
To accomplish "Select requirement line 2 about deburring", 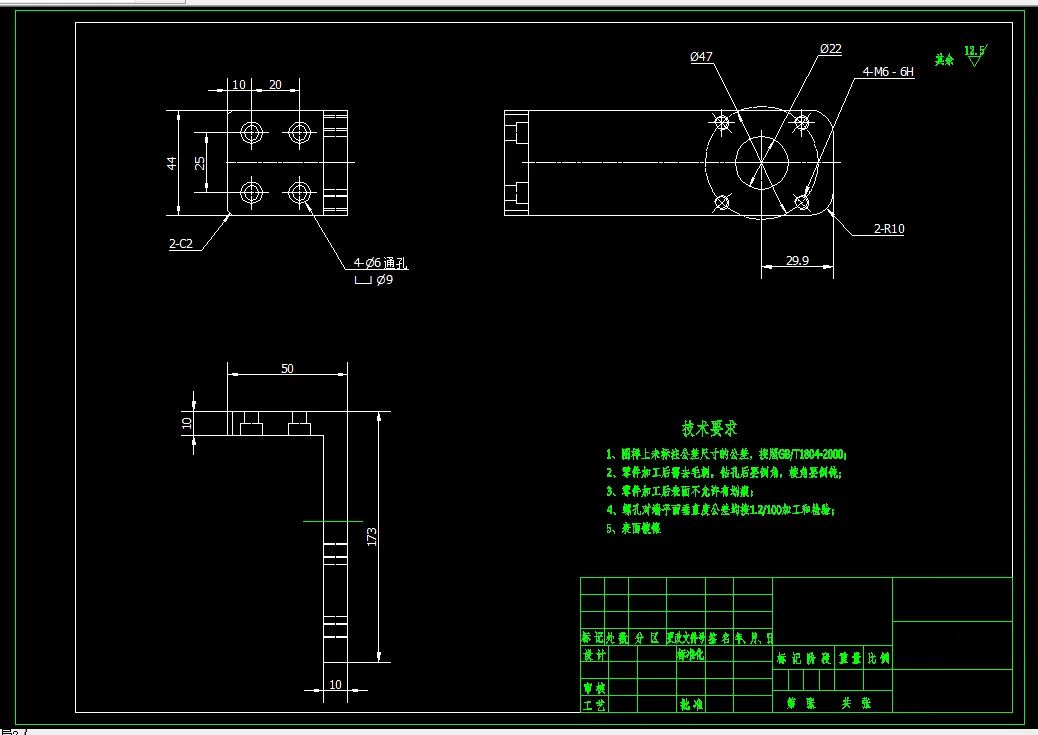I will (x=724, y=473).
